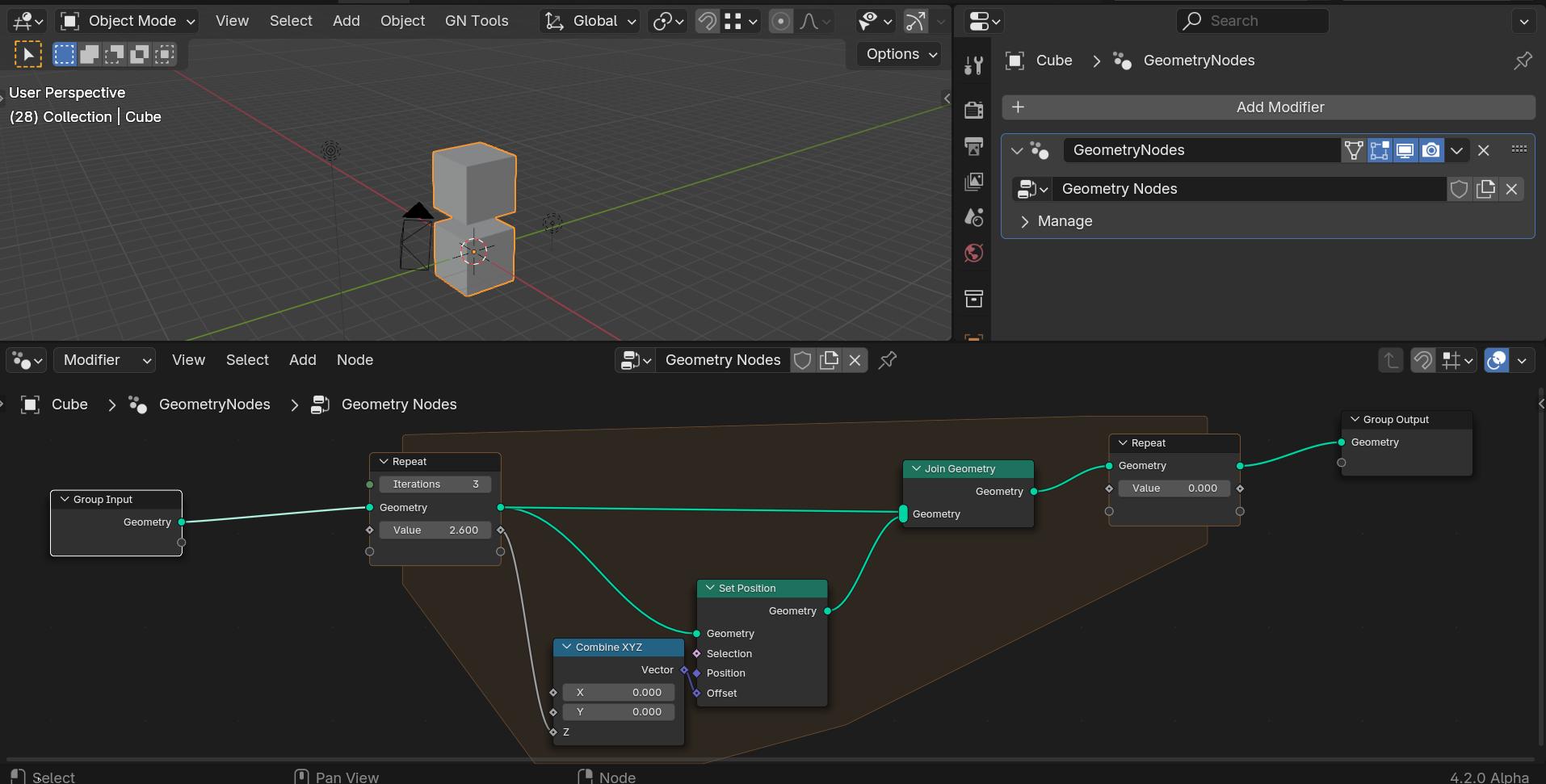
Task: Click new copy icon in node editor header
Action: (829, 360)
